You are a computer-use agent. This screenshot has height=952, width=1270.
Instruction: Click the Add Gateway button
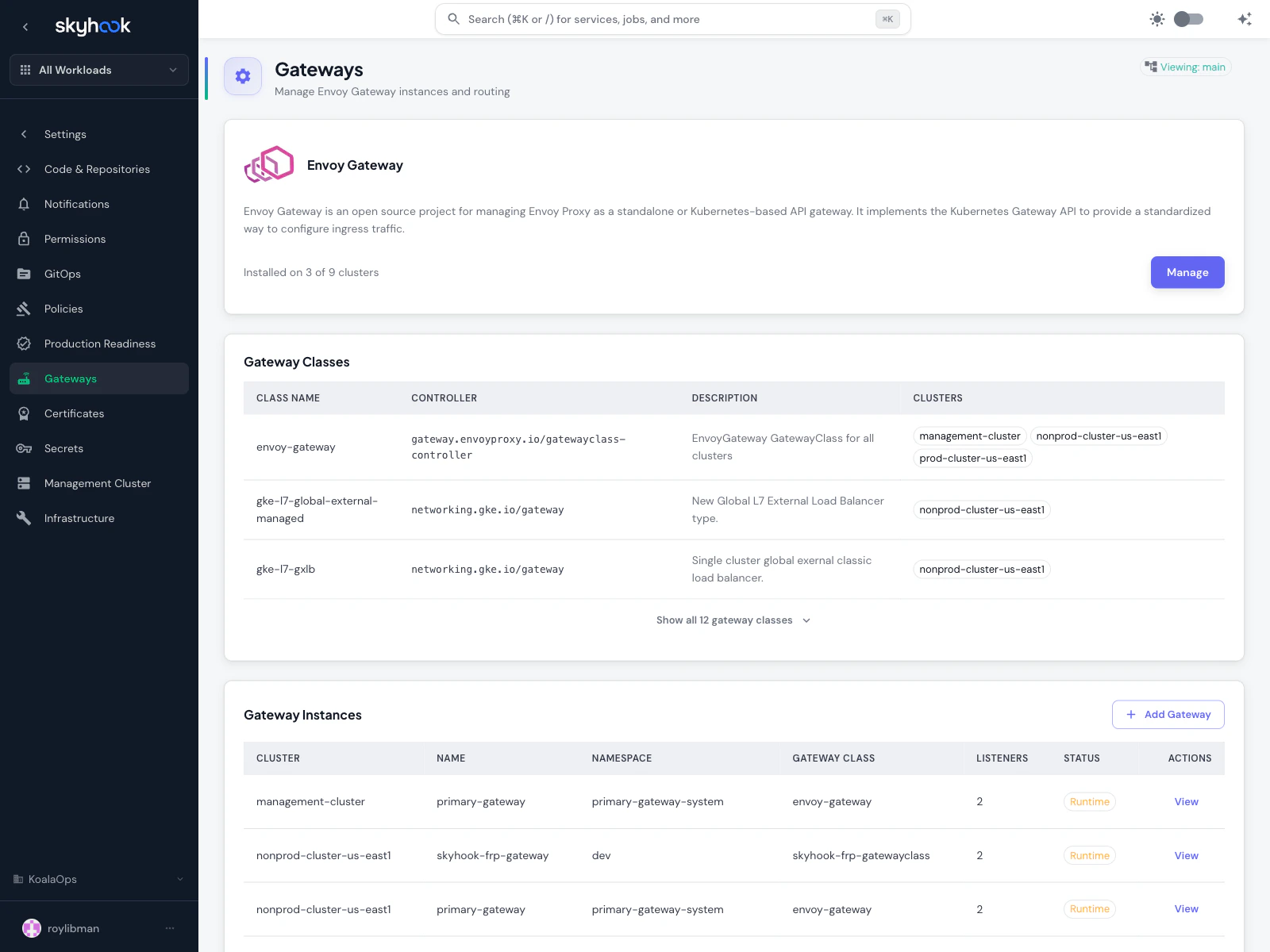pos(1168,715)
